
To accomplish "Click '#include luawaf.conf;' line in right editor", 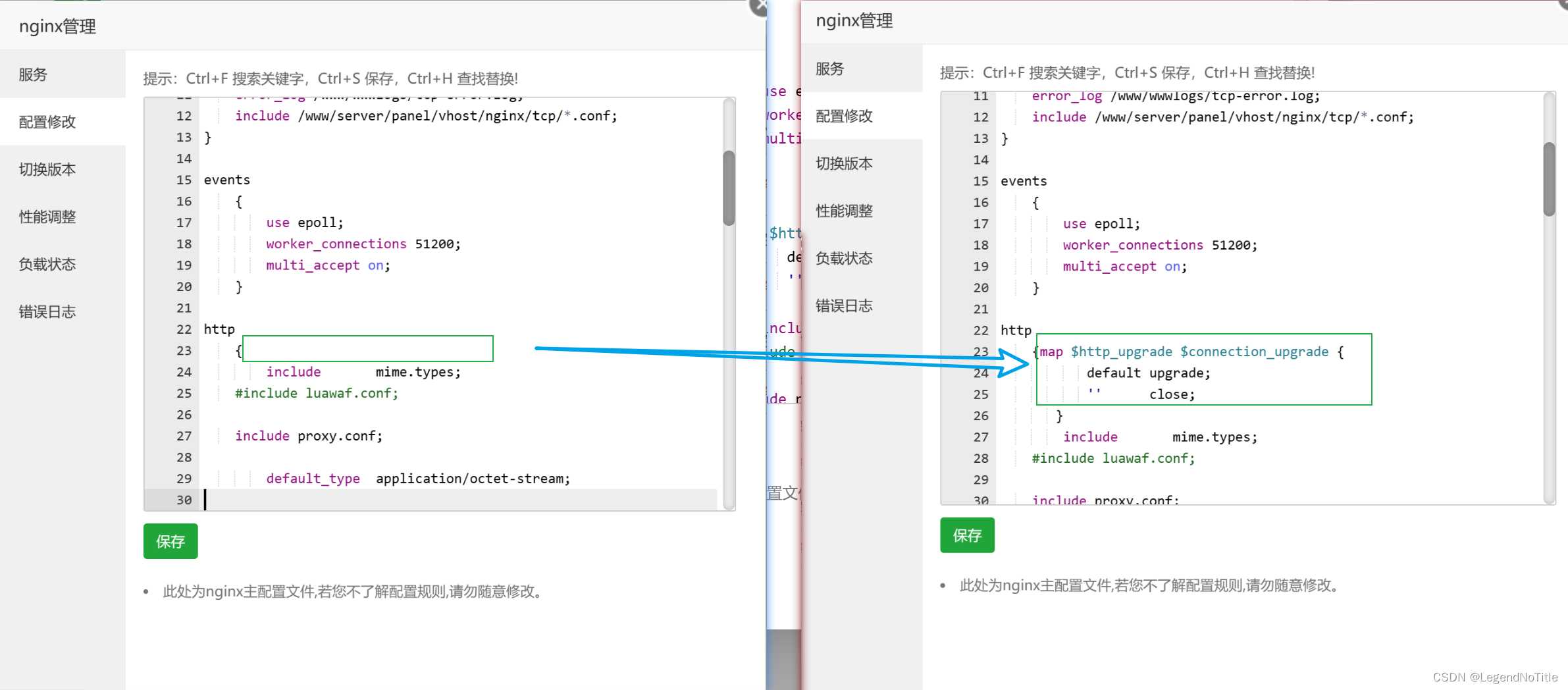I will [1113, 458].
